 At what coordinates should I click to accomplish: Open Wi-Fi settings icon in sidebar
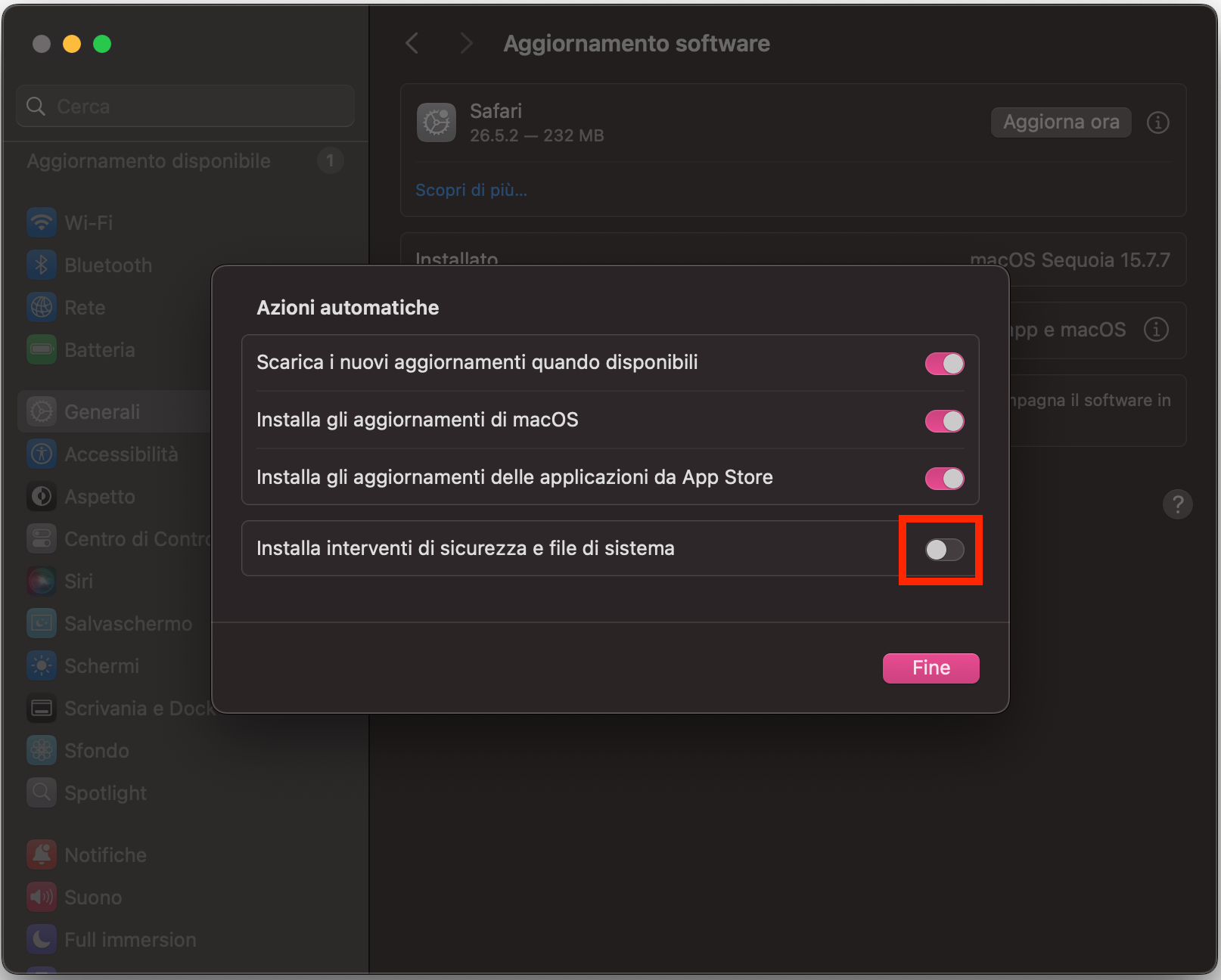(42, 222)
